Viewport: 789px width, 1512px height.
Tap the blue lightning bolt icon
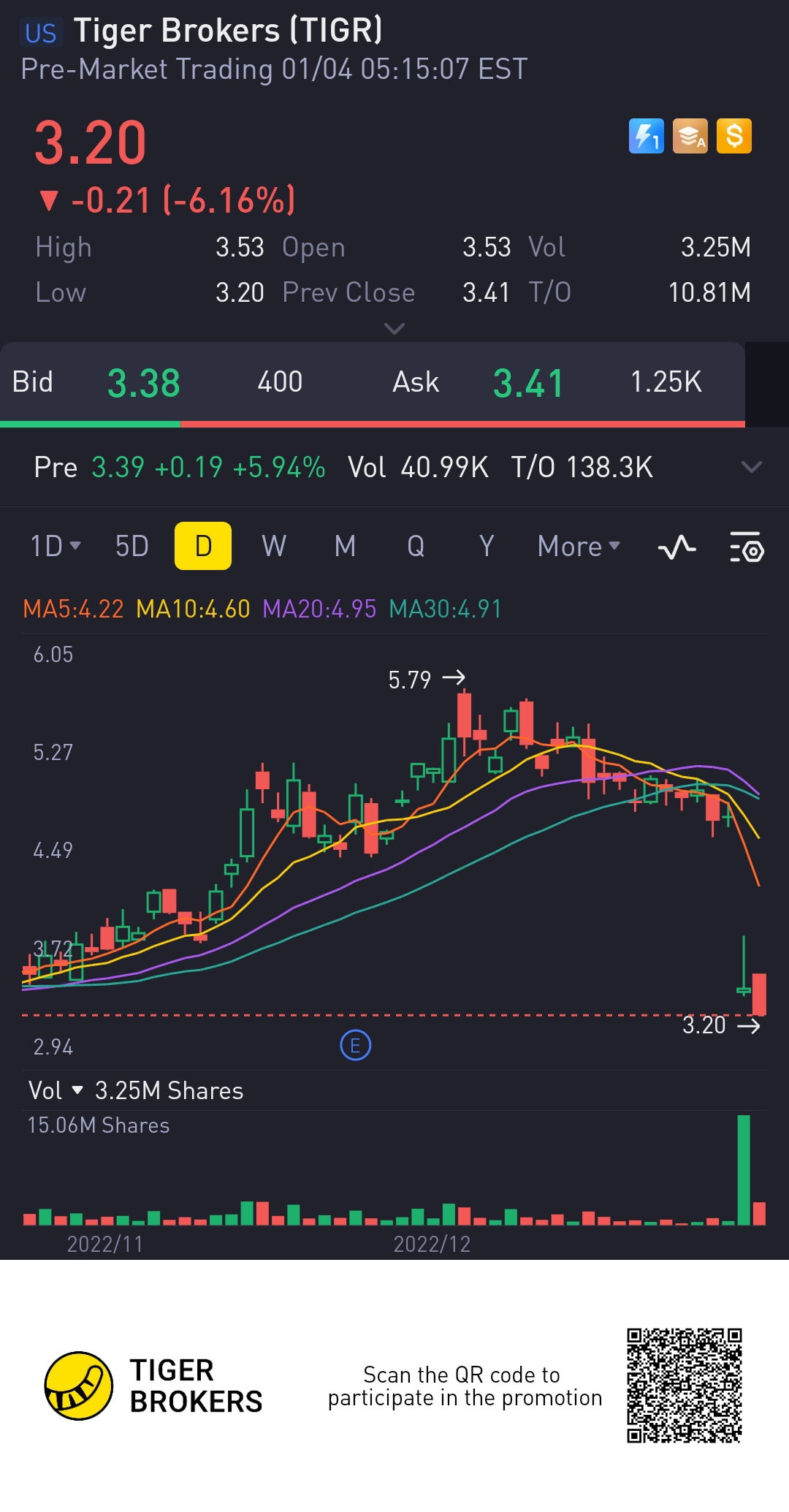647,136
